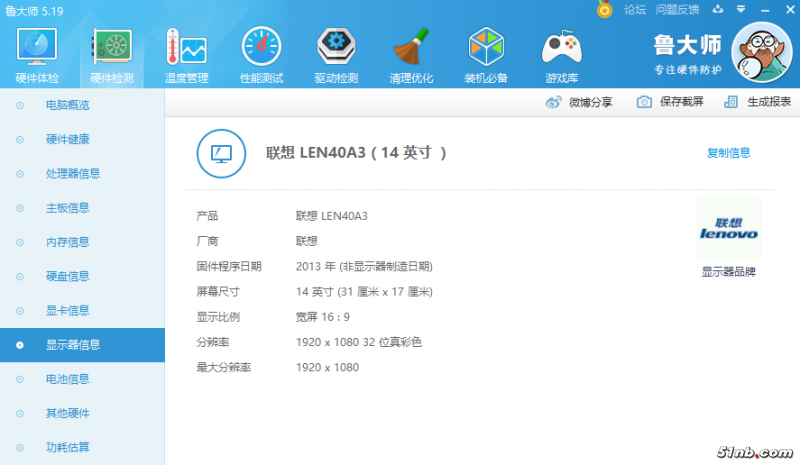Click resolution value 1920 x 1080 32 位真彩色

pyautogui.click(x=359, y=342)
